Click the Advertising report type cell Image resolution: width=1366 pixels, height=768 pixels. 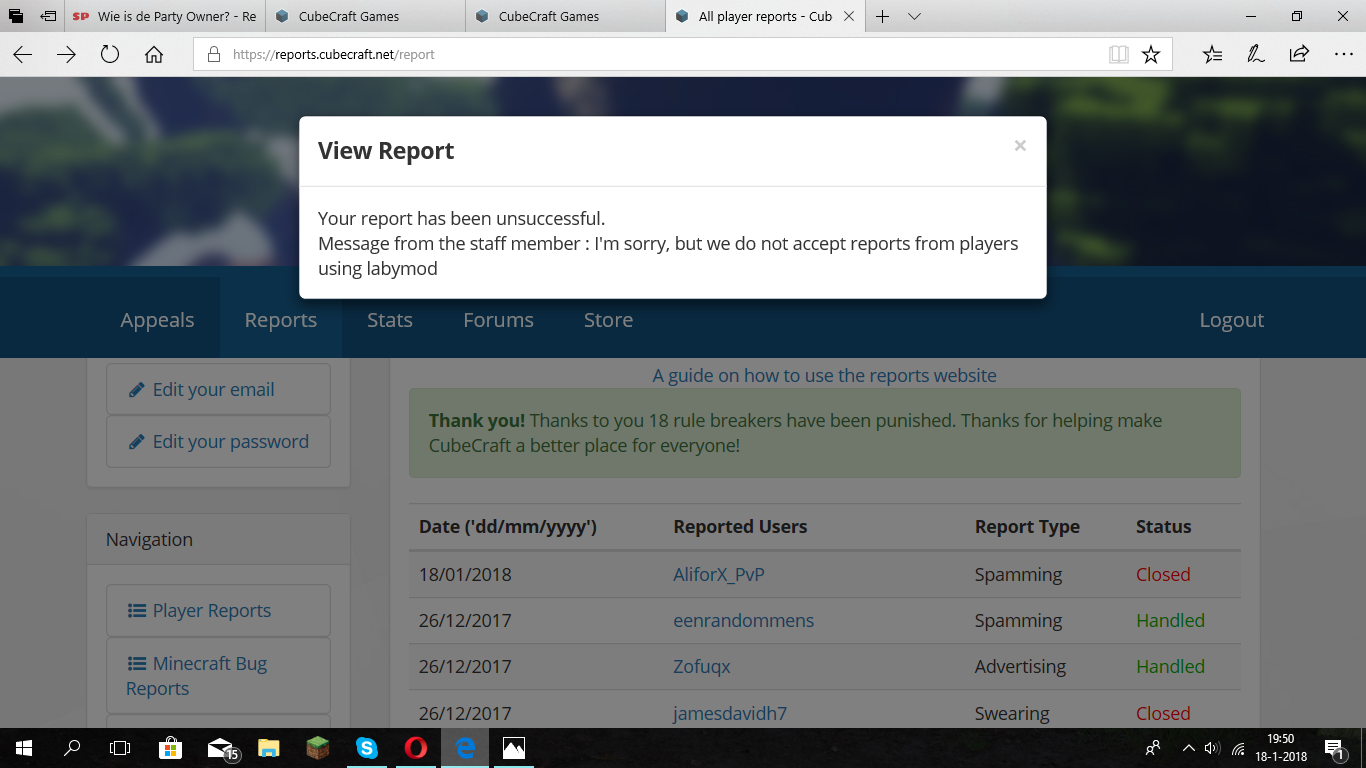click(x=1020, y=667)
